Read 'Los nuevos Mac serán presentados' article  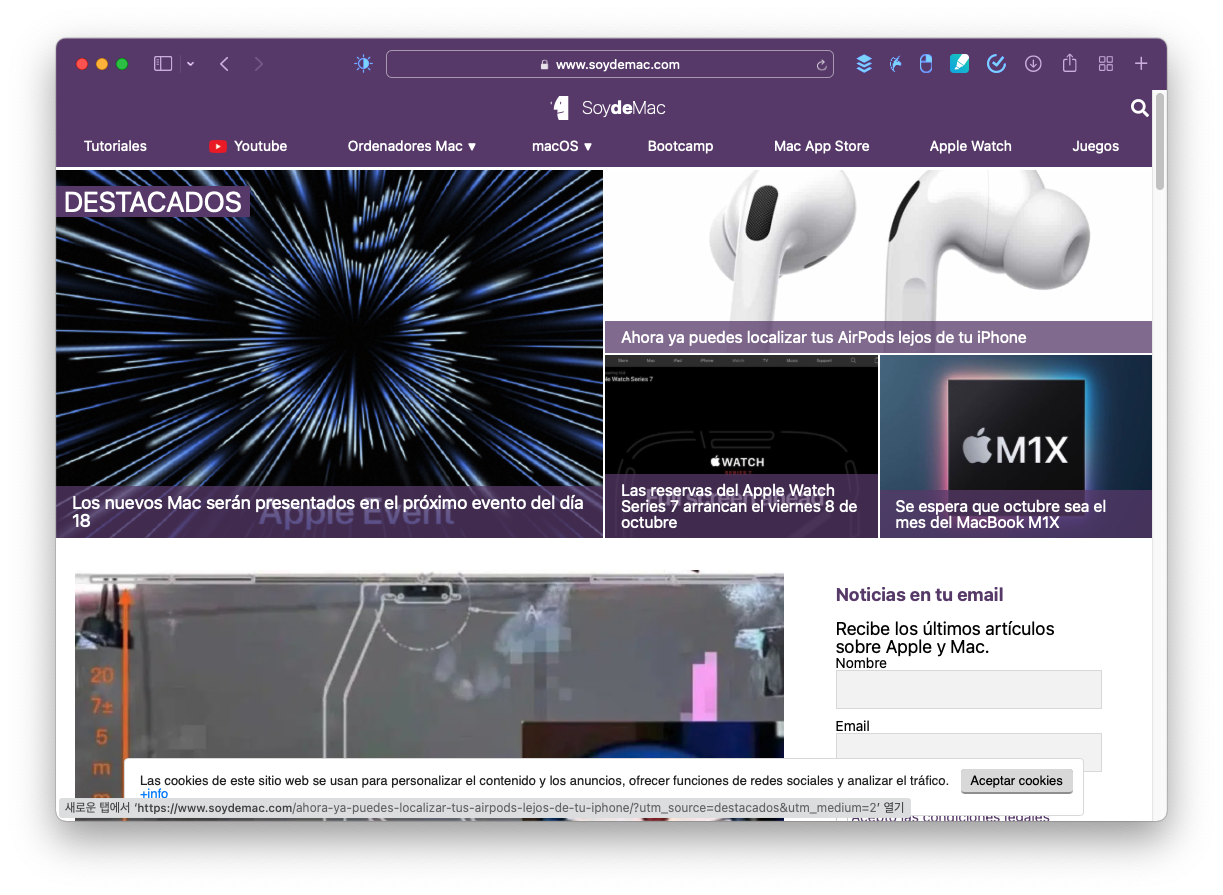[x=328, y=511]
